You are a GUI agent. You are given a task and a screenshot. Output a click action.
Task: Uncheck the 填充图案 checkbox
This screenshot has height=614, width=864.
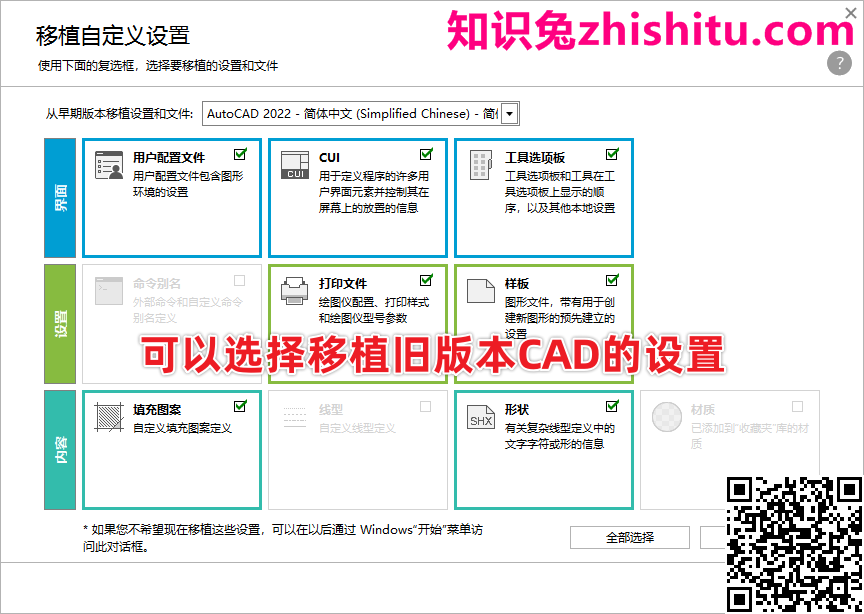tap(240, 407)
